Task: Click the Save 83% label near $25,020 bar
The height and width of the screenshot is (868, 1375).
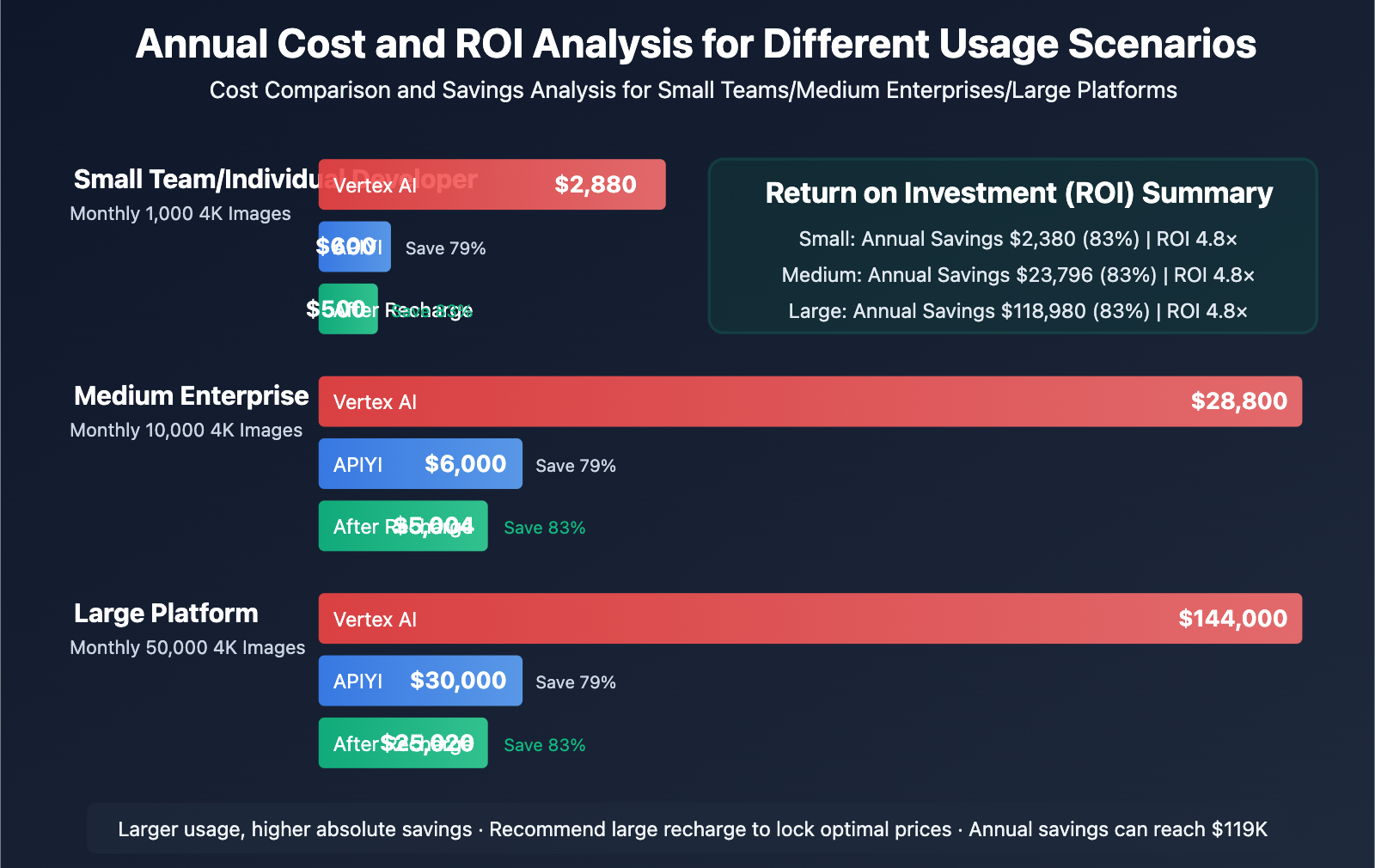Action: (544, 745)
